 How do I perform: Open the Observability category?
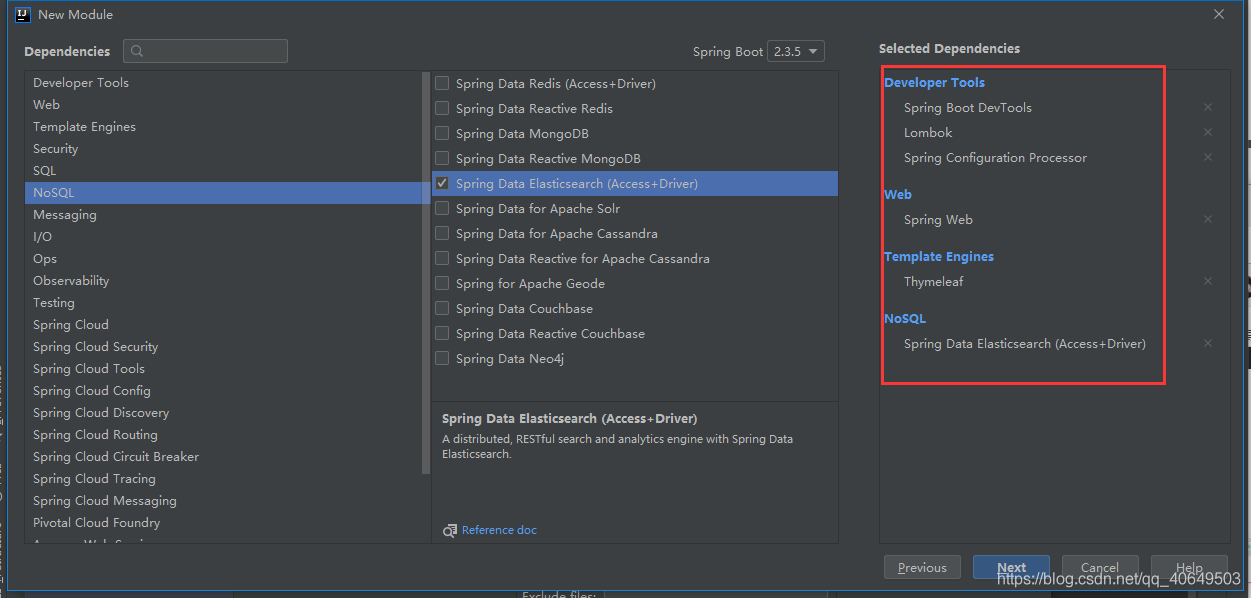coord(224,280)
